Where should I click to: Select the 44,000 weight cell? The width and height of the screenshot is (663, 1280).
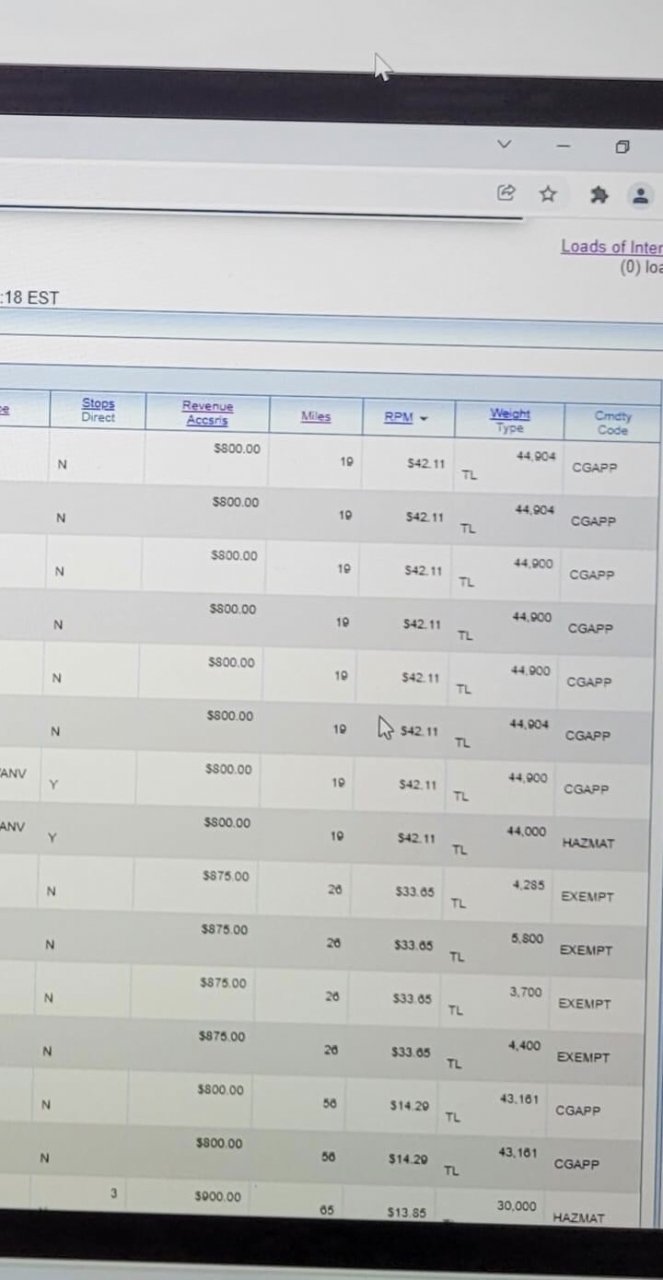click(526, 831)
